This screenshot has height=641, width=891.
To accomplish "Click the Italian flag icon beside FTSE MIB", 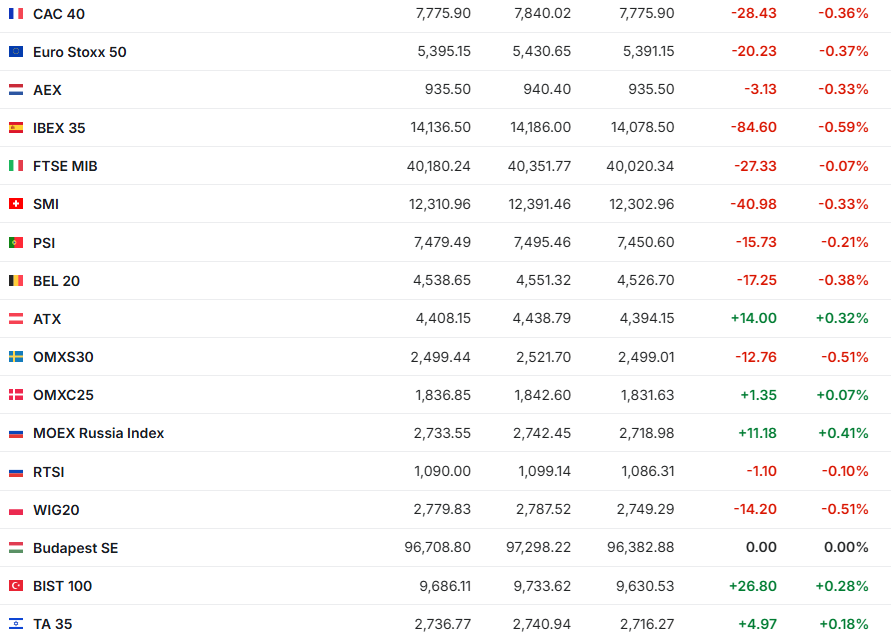I will click(16, 166).
